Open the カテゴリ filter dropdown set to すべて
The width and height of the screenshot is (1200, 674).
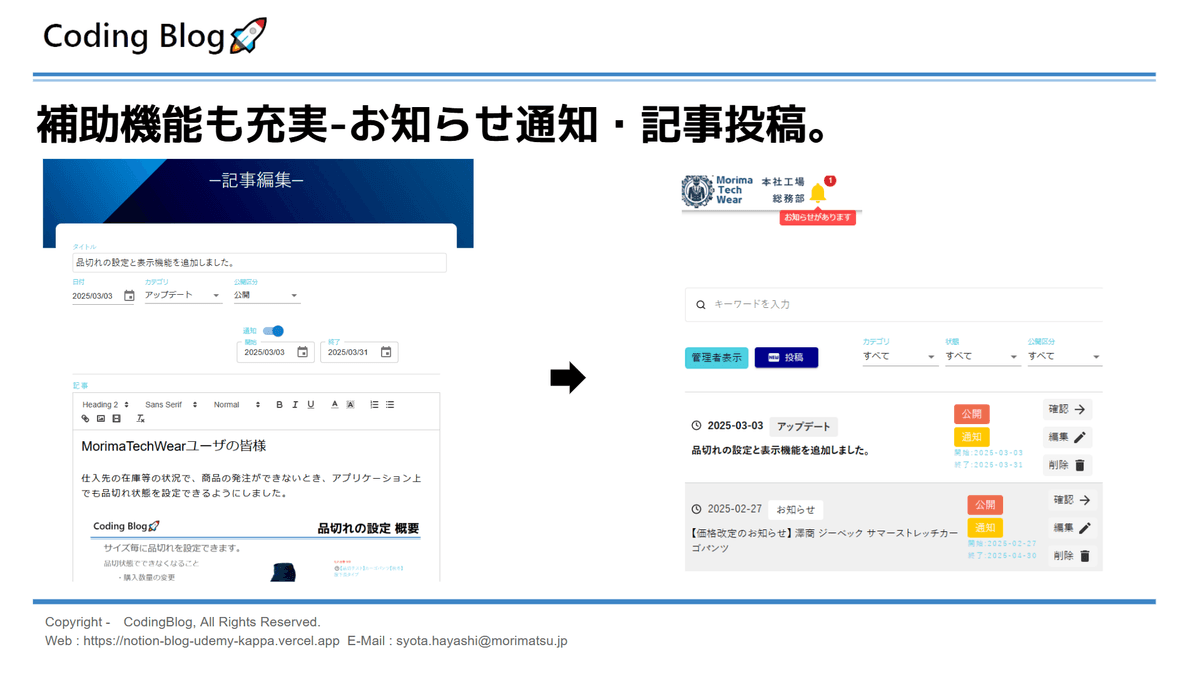[x=898, y=355]
